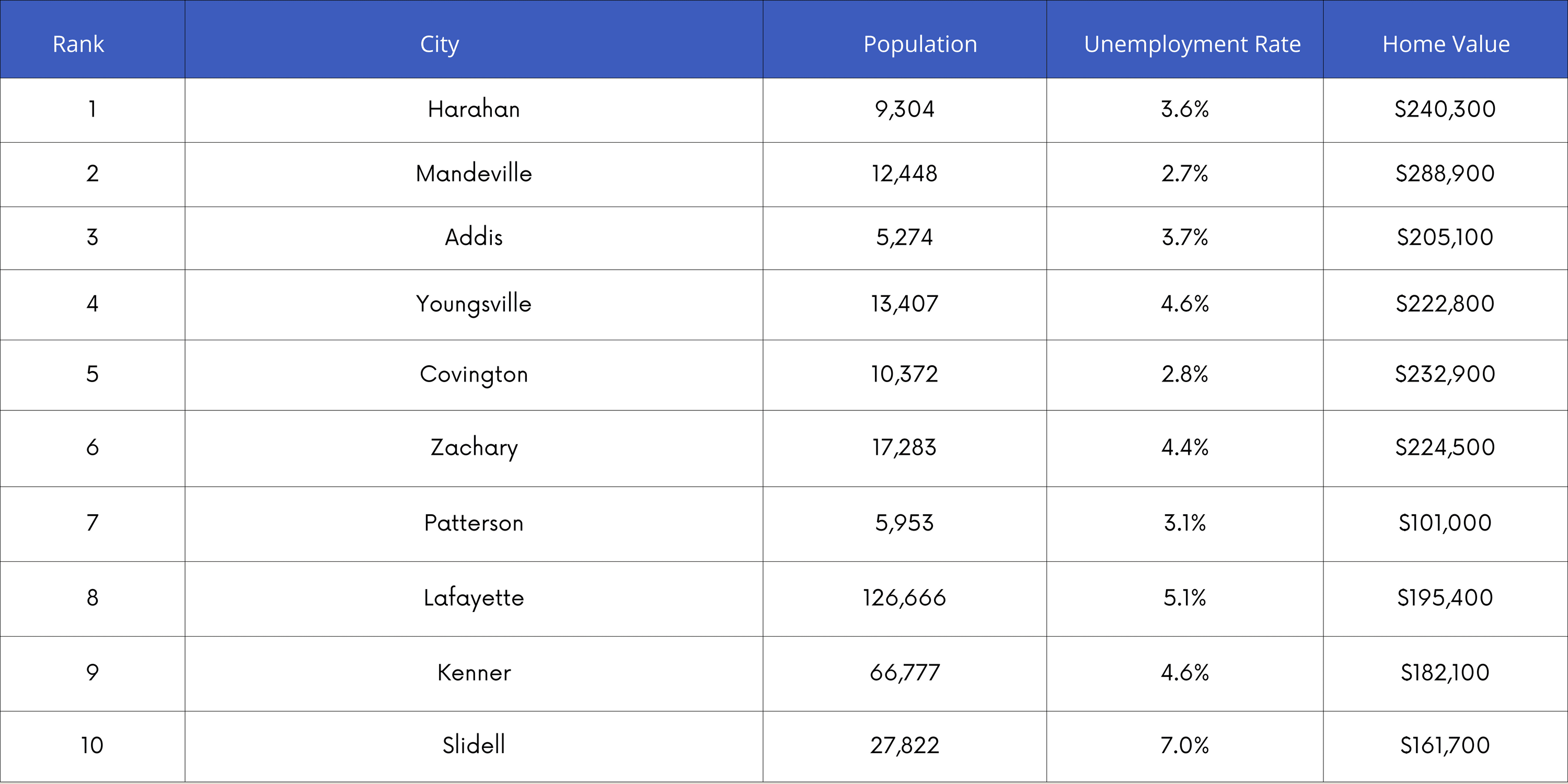The height and width of the screenshot is (784, 1568).
Task: Click population value 10,372
Action: [x=905, y=374]
